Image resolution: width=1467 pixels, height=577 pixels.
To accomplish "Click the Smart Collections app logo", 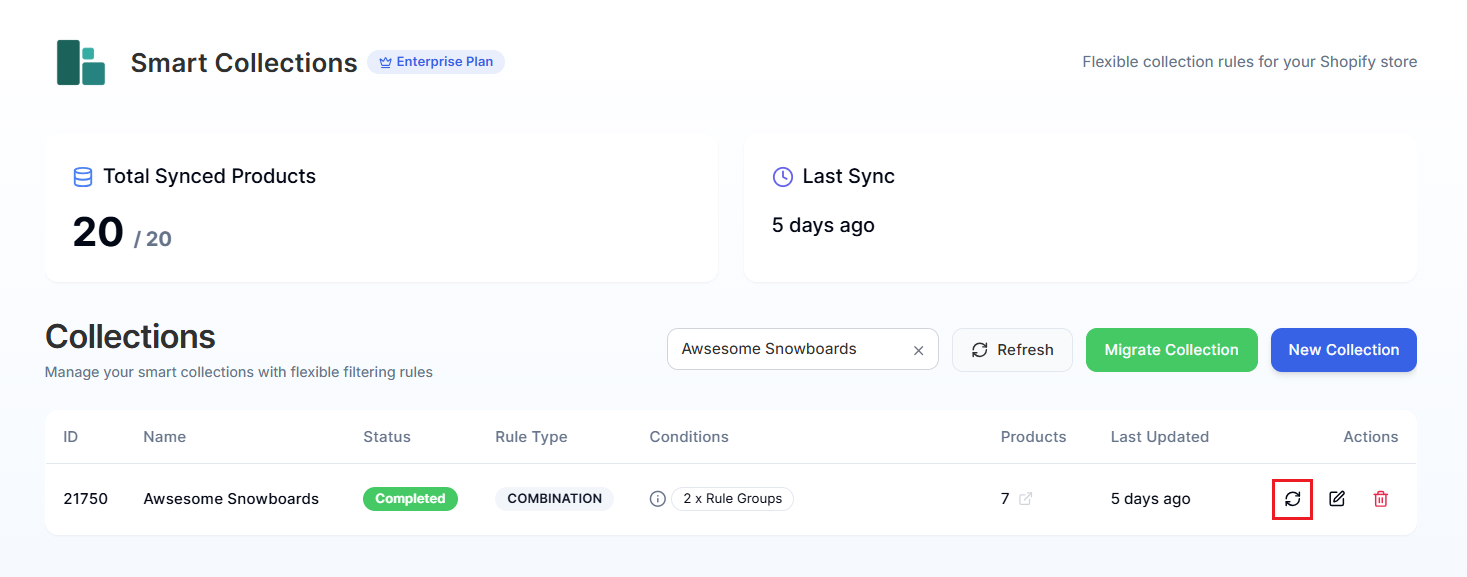I will (81, 62).
